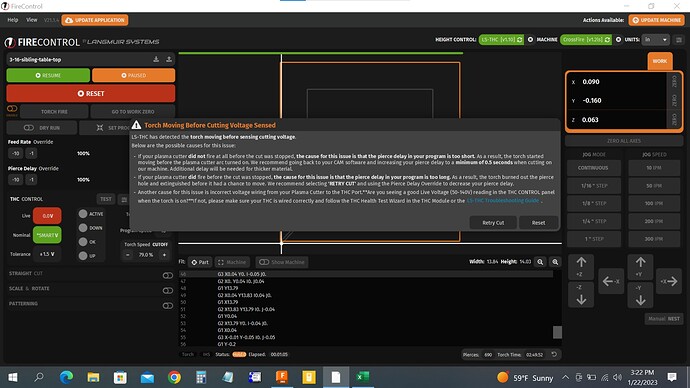This screenshot has height=388, width=690.
Task: Jog the torch up with +Z arrow
Action: tap(581, 266)
